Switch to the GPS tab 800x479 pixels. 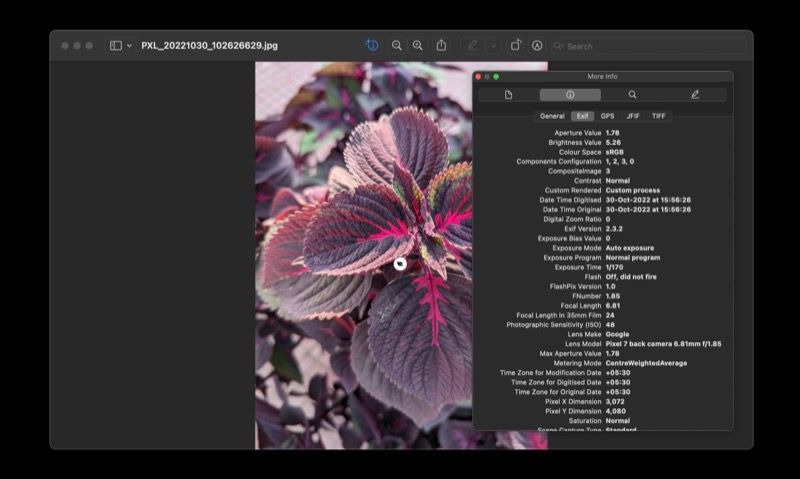pos(607,116)
